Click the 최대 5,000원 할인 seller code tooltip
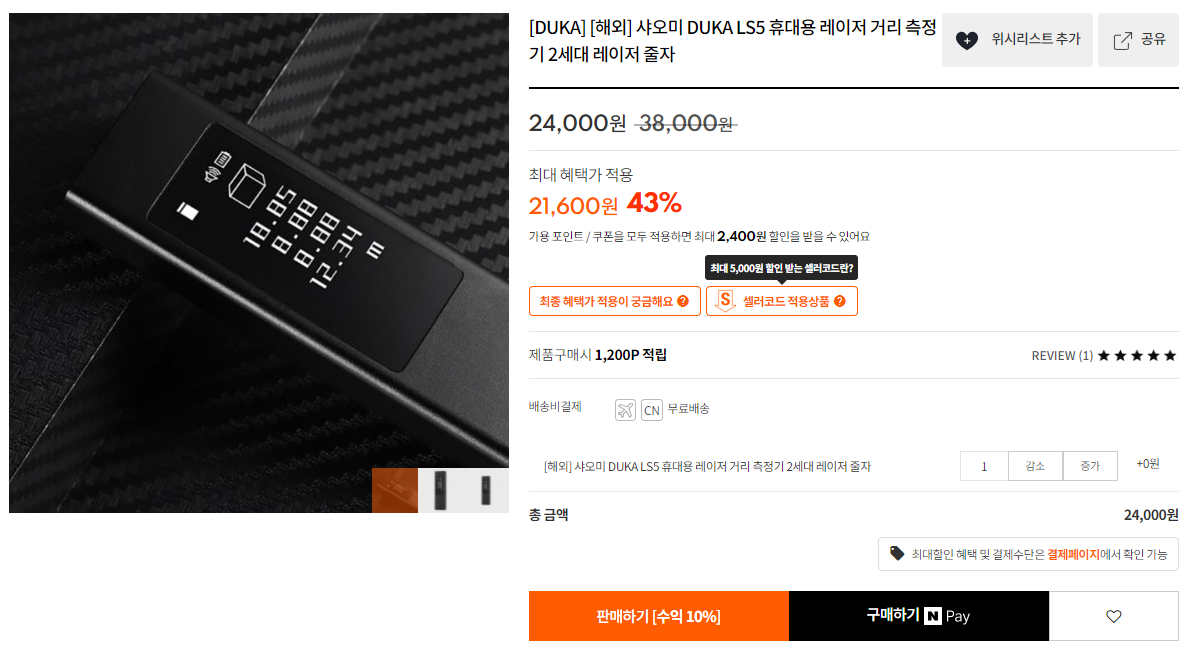 coord(781,268)
